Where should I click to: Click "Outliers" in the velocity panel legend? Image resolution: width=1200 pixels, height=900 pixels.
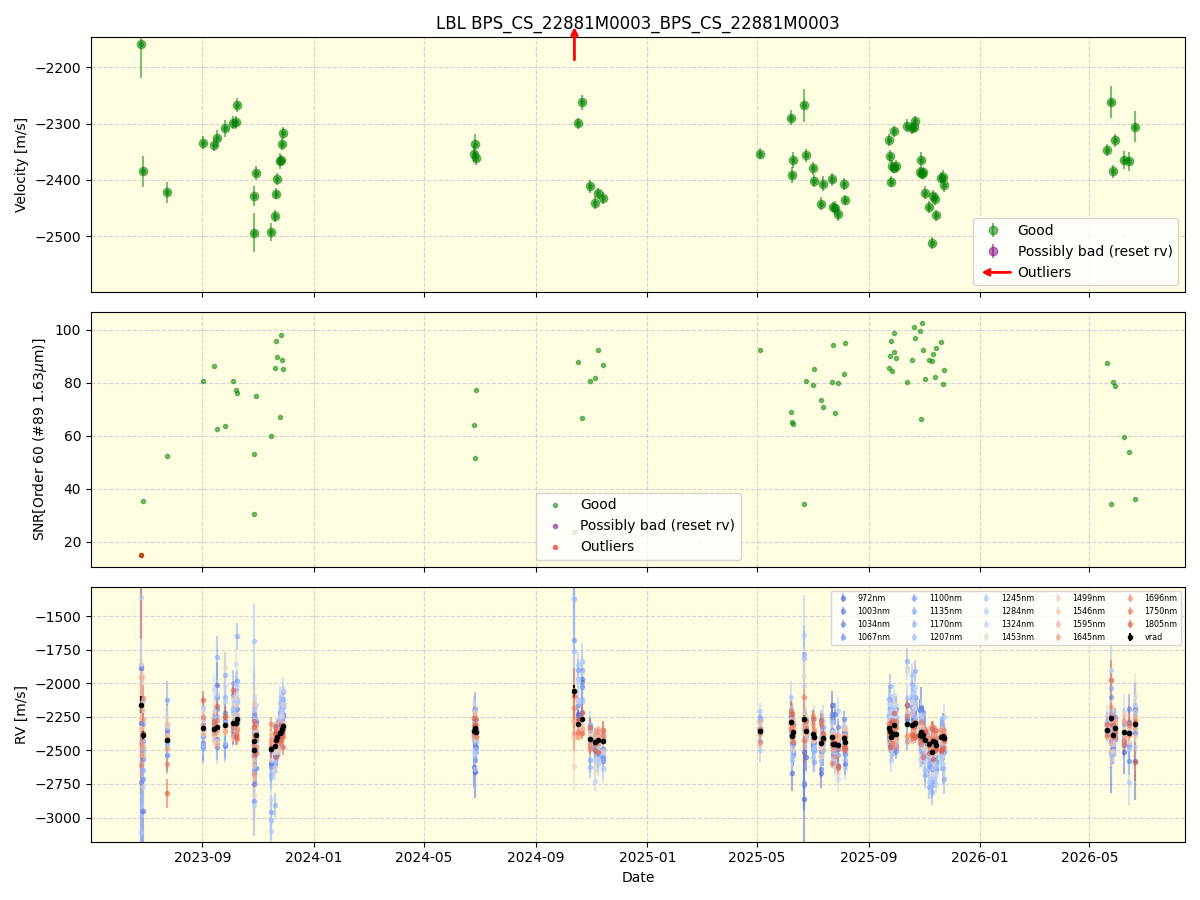click(1044, 272)
